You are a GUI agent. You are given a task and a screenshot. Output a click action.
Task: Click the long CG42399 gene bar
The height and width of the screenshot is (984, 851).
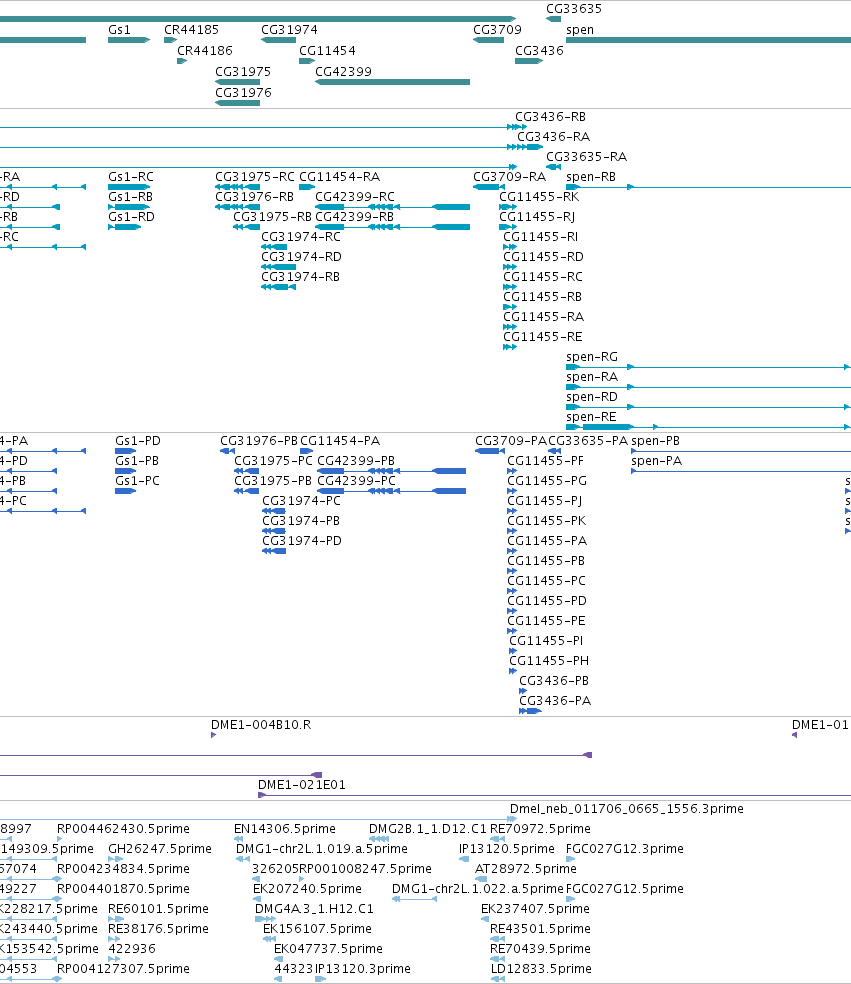[x=392, y=82]
